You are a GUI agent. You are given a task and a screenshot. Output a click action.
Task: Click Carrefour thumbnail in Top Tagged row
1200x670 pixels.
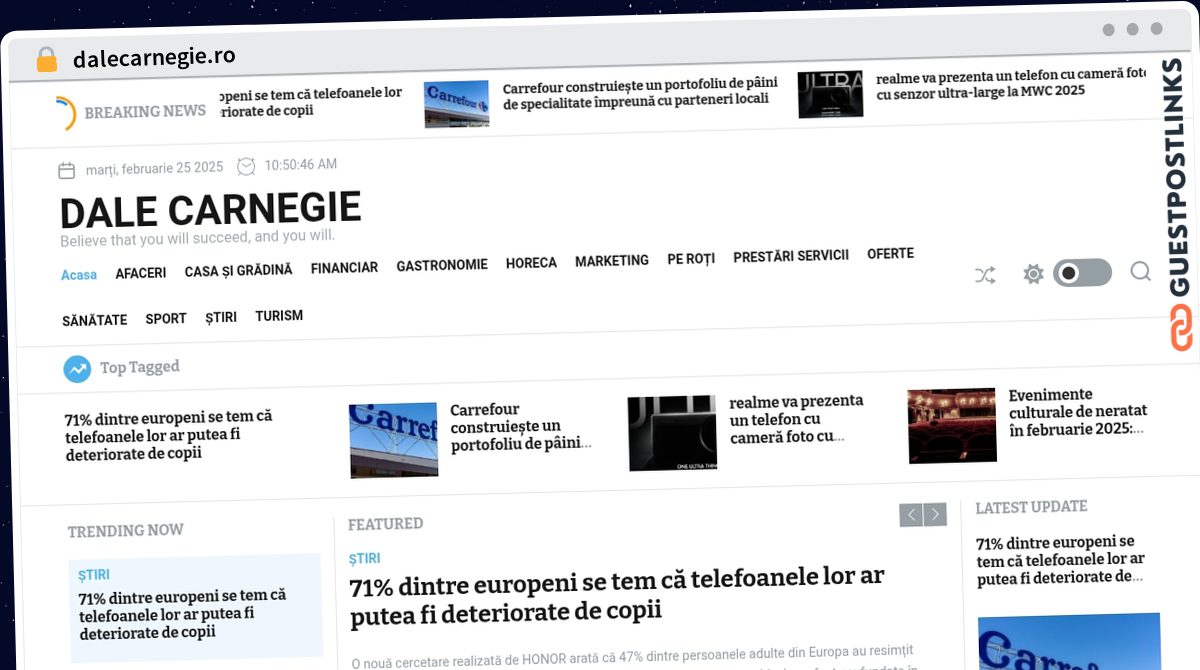click(393, 440)
